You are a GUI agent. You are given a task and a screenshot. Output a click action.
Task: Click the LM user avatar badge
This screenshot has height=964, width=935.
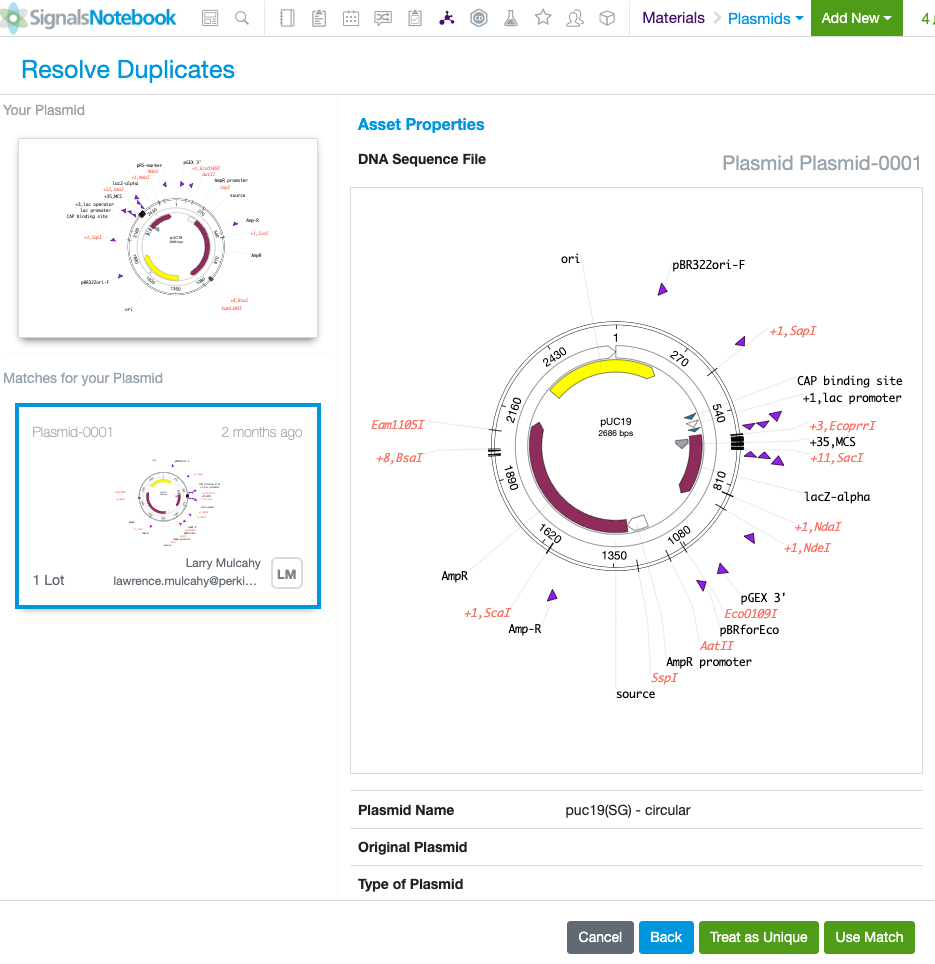(286, 574)
